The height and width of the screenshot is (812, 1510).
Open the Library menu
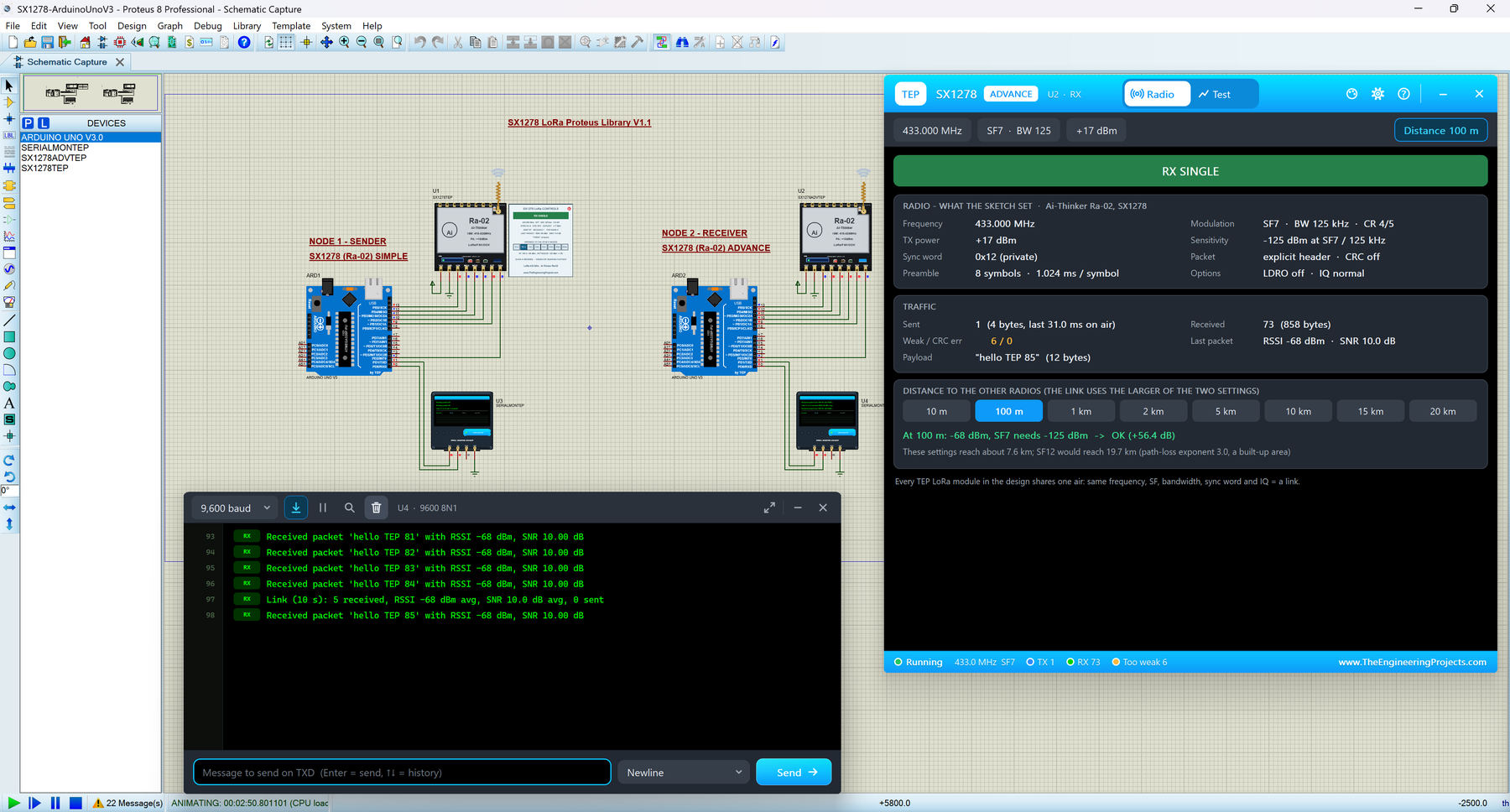coord(247,26)
